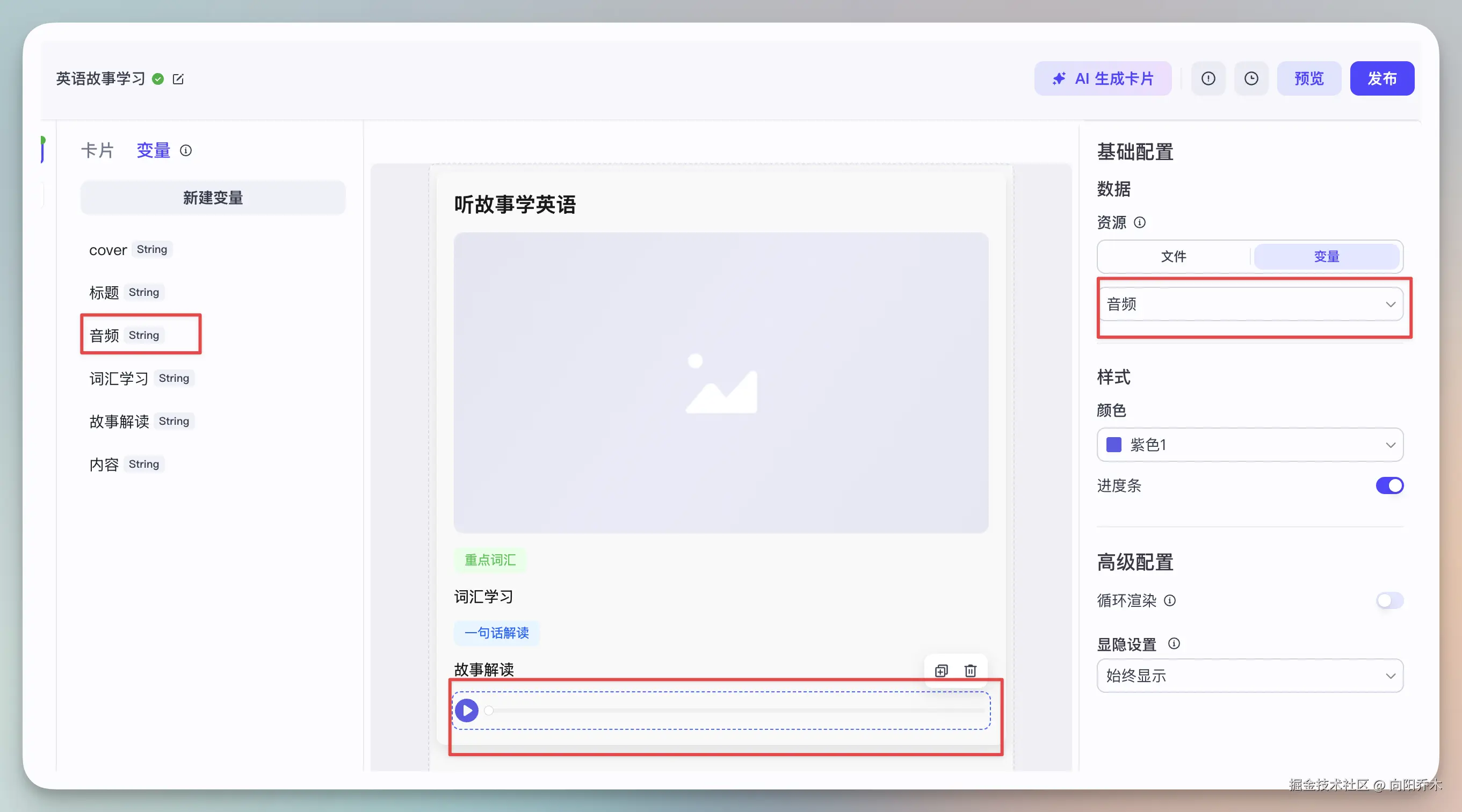
Task: Click info icon beside 显隐设置
Action: [x=1174, y=643]
